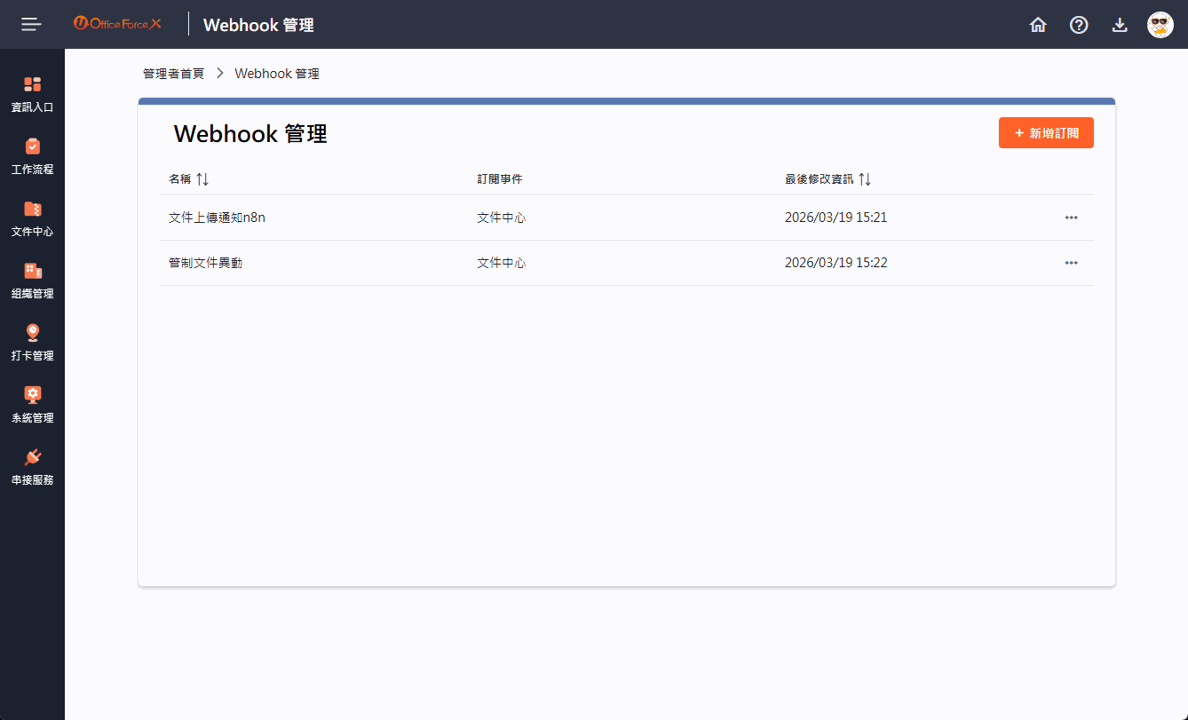
Task: Open 組織管理 in the sidebar
Action: pos(32,280)
